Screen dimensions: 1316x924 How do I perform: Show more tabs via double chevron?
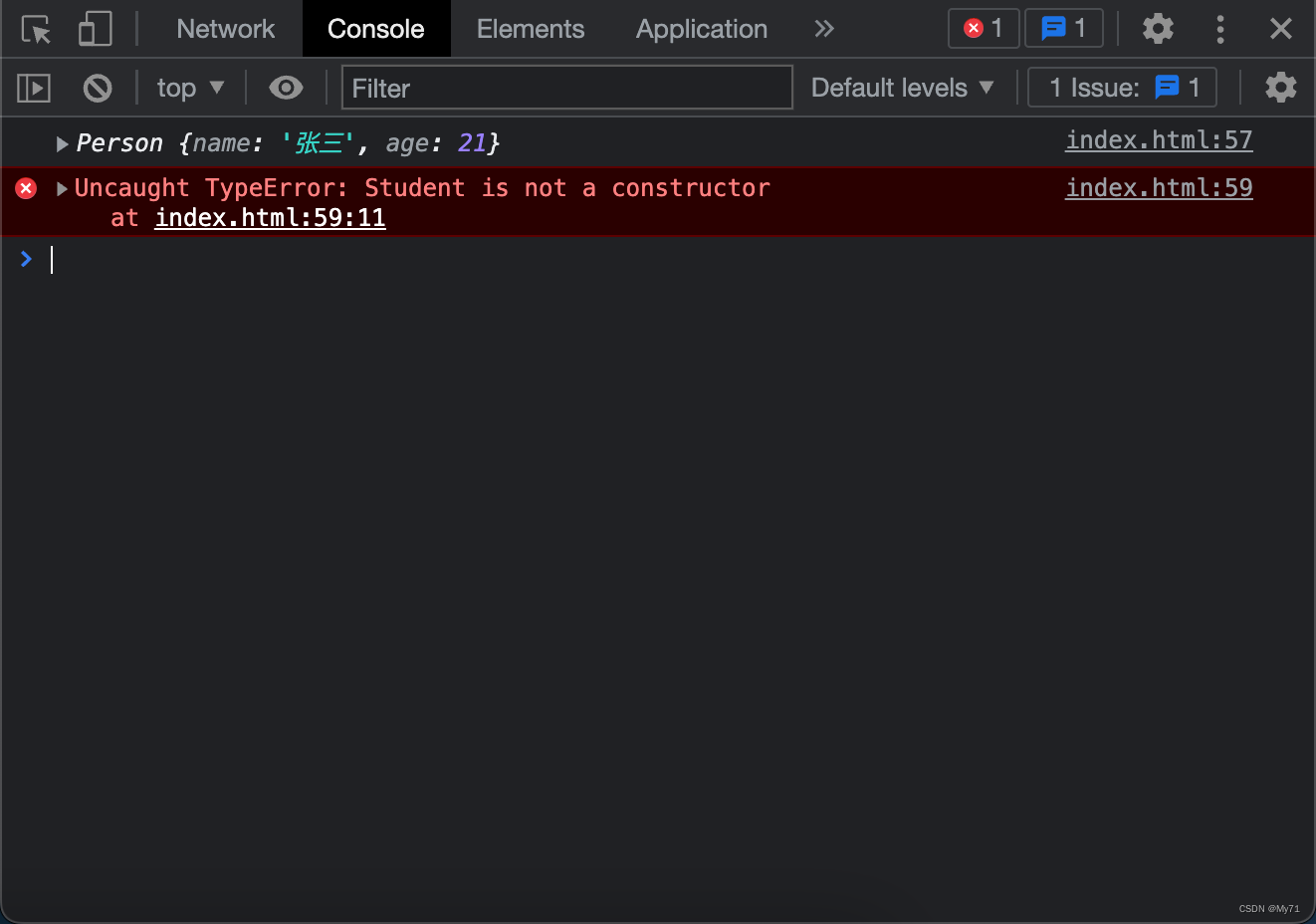823,30
